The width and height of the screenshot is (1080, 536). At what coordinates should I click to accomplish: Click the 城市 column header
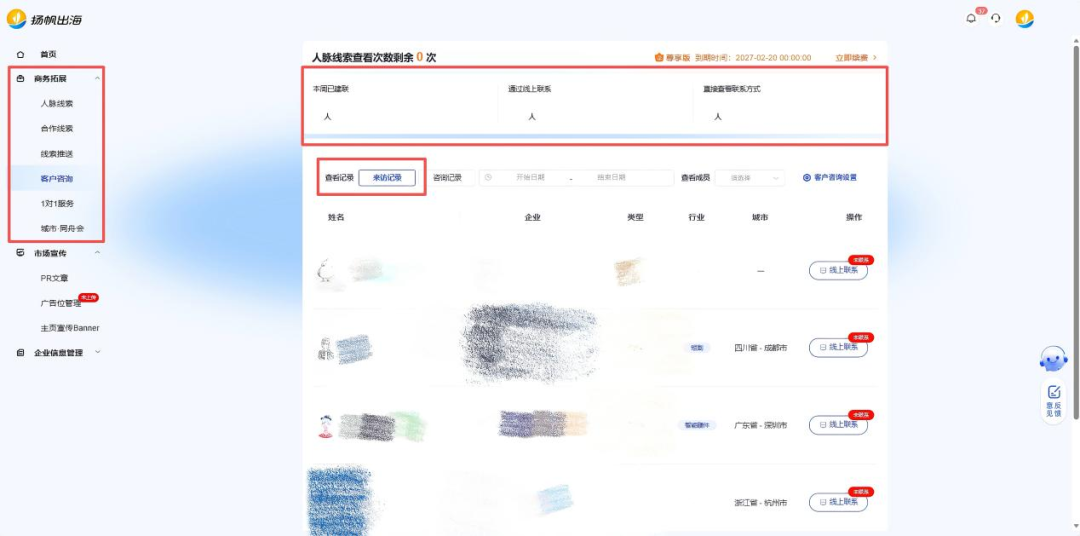pyautogui.click(x=760, y=218)
